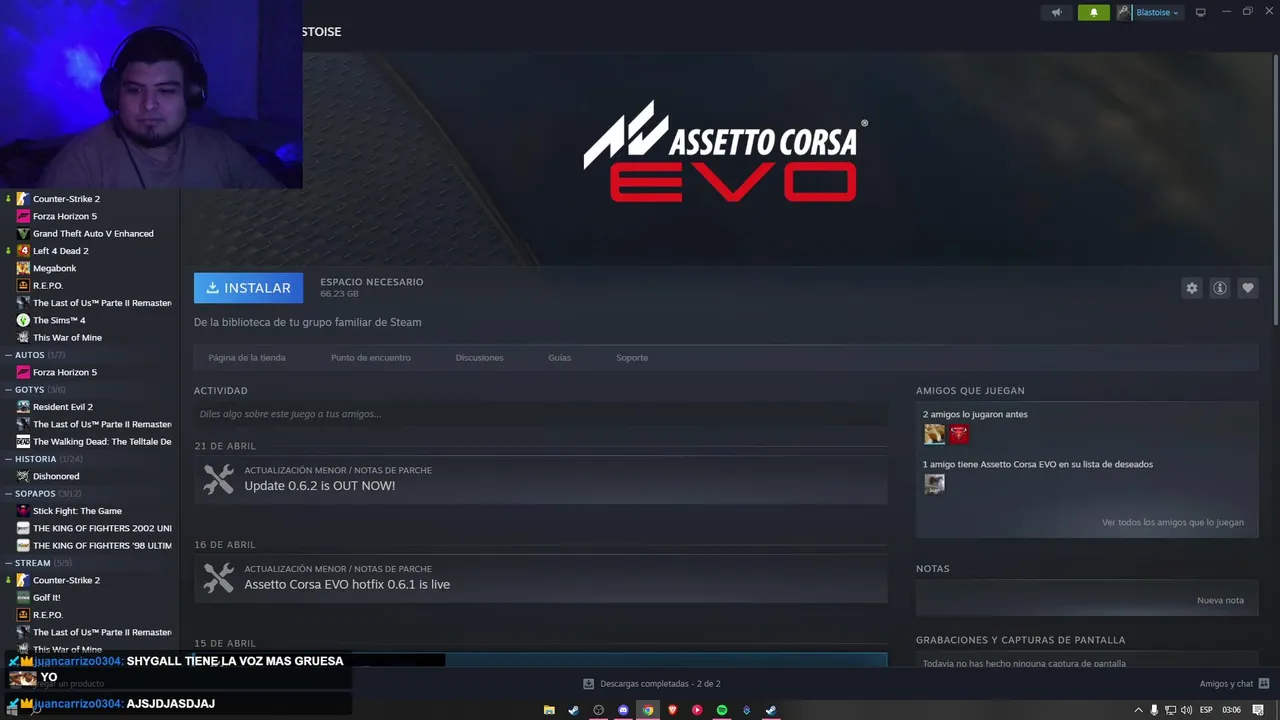Click first friend avatar who played before
Screen dimensions: 1280x720
pos(934,434)
